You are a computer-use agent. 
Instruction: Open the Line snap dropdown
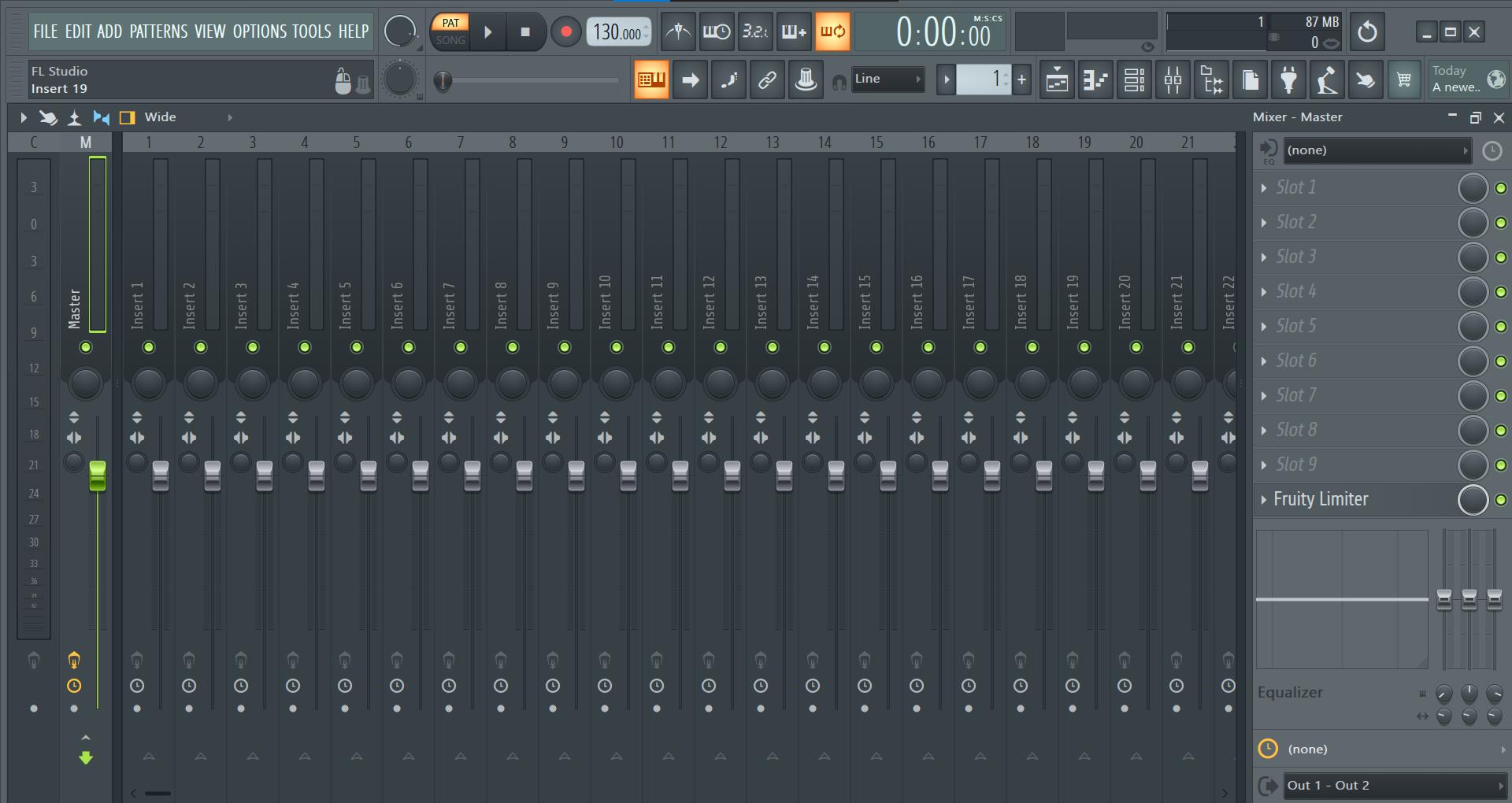tap(888, 79)
